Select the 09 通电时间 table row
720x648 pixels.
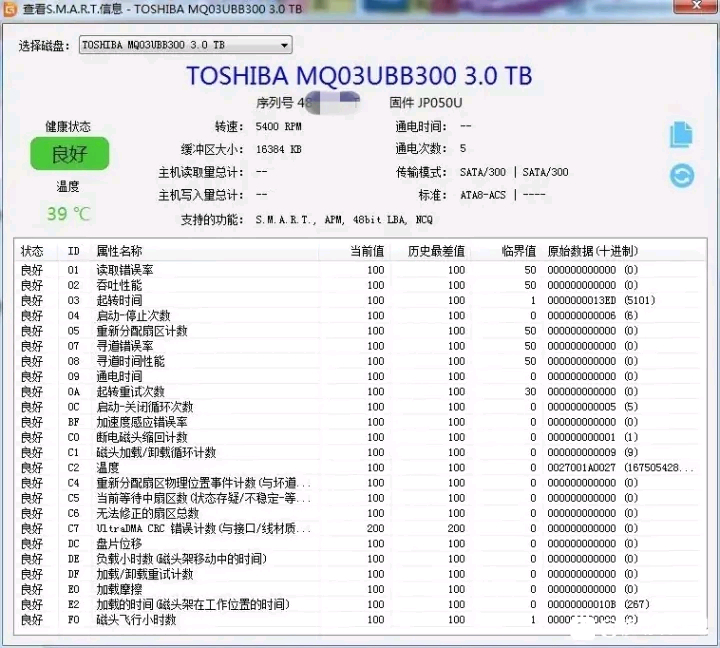click(360, 376)
